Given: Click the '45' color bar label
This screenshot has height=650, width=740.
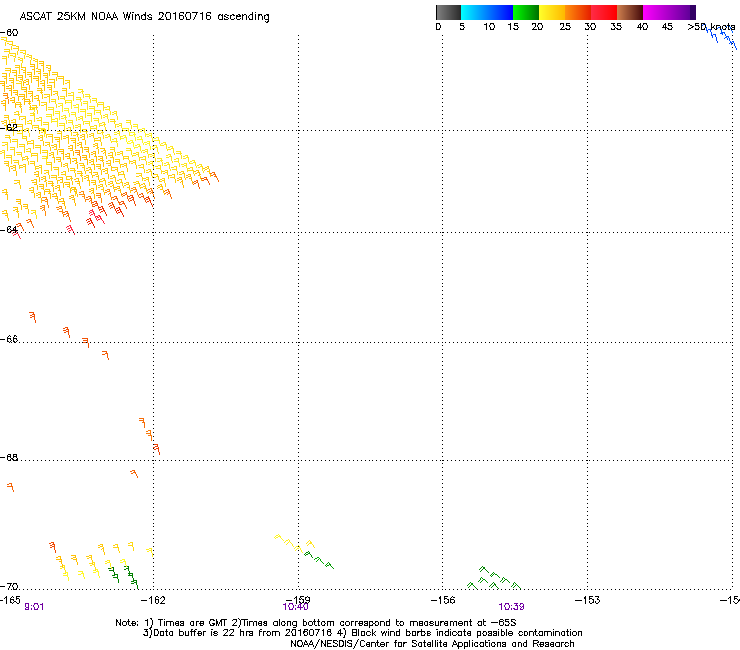Looking at the screenshot, I should [667, 27].
